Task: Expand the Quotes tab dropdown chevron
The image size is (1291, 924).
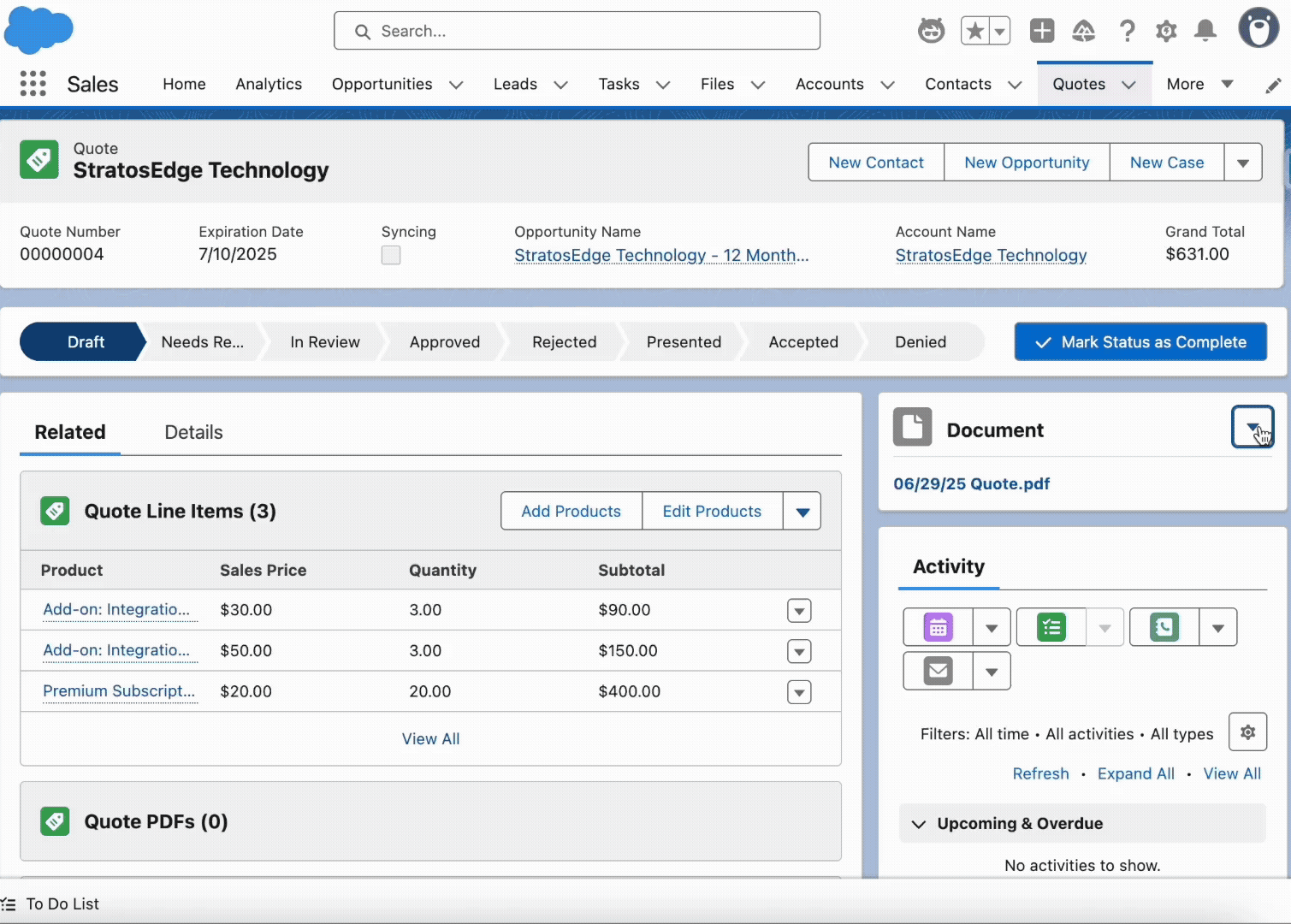Action: coord(1128,85)
